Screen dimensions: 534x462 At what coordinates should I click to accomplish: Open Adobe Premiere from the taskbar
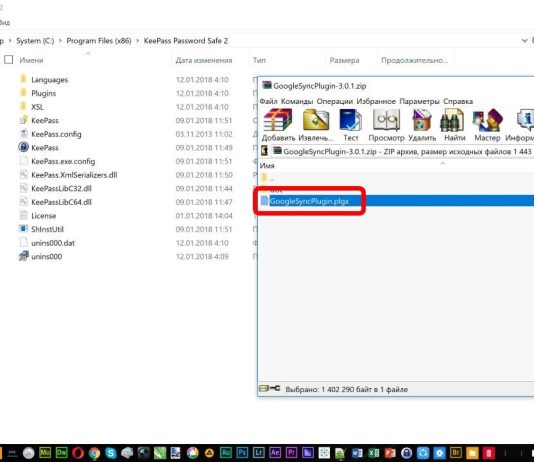tap(291, 453)
